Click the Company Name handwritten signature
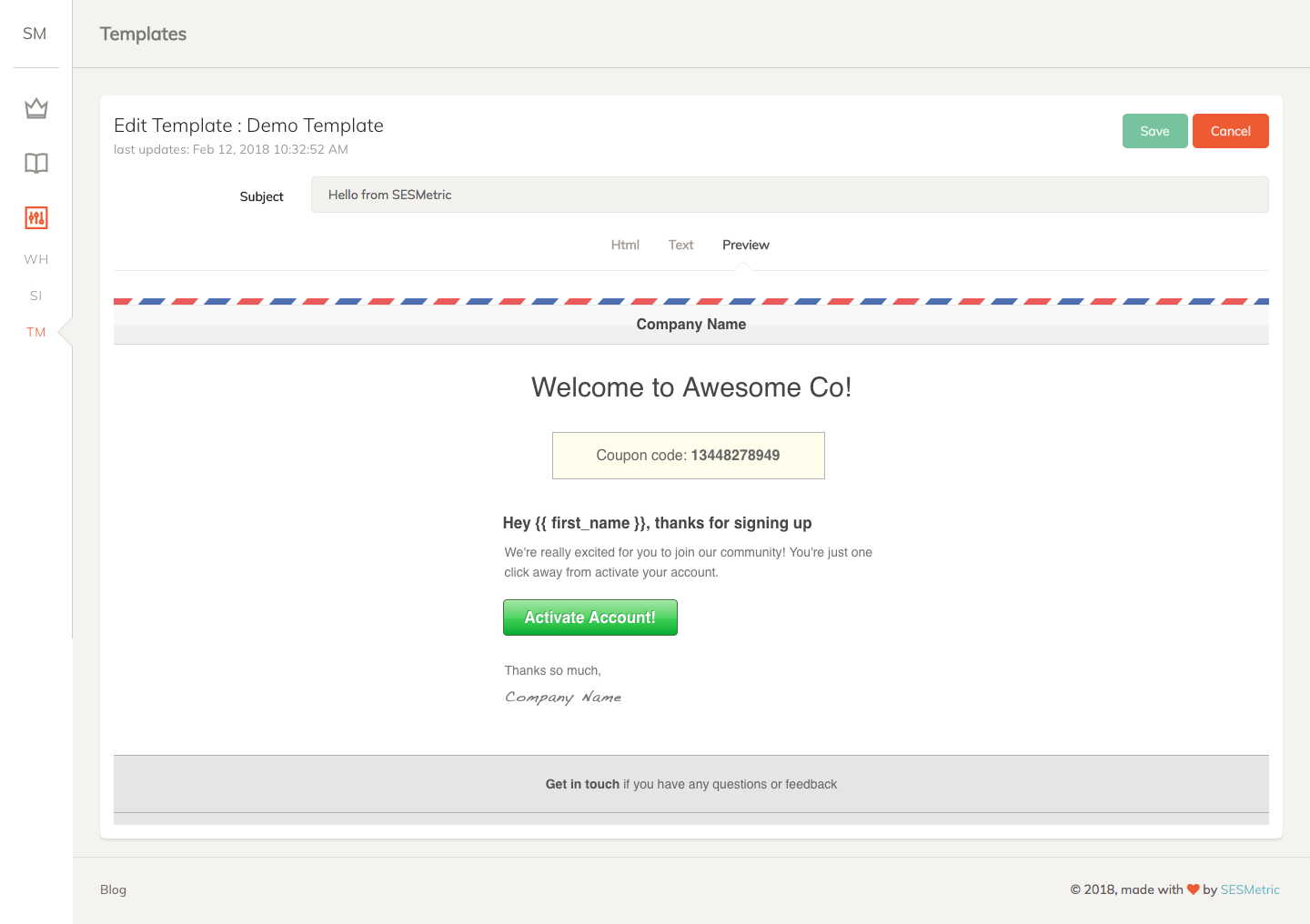Image resolution: width=1310 pixels, height=924 pixels. [x=563, y=698]
